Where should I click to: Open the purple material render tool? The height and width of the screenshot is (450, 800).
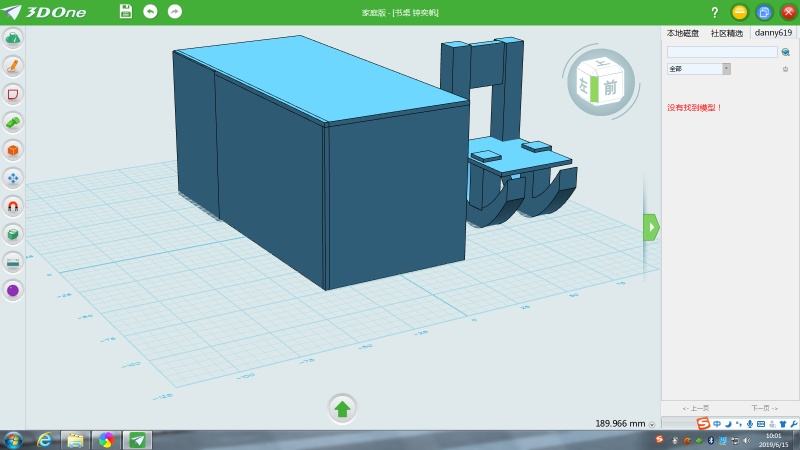point(13,290)
